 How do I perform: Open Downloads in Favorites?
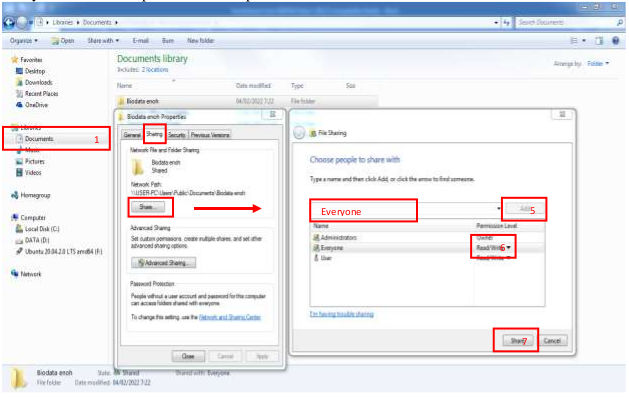34,82
